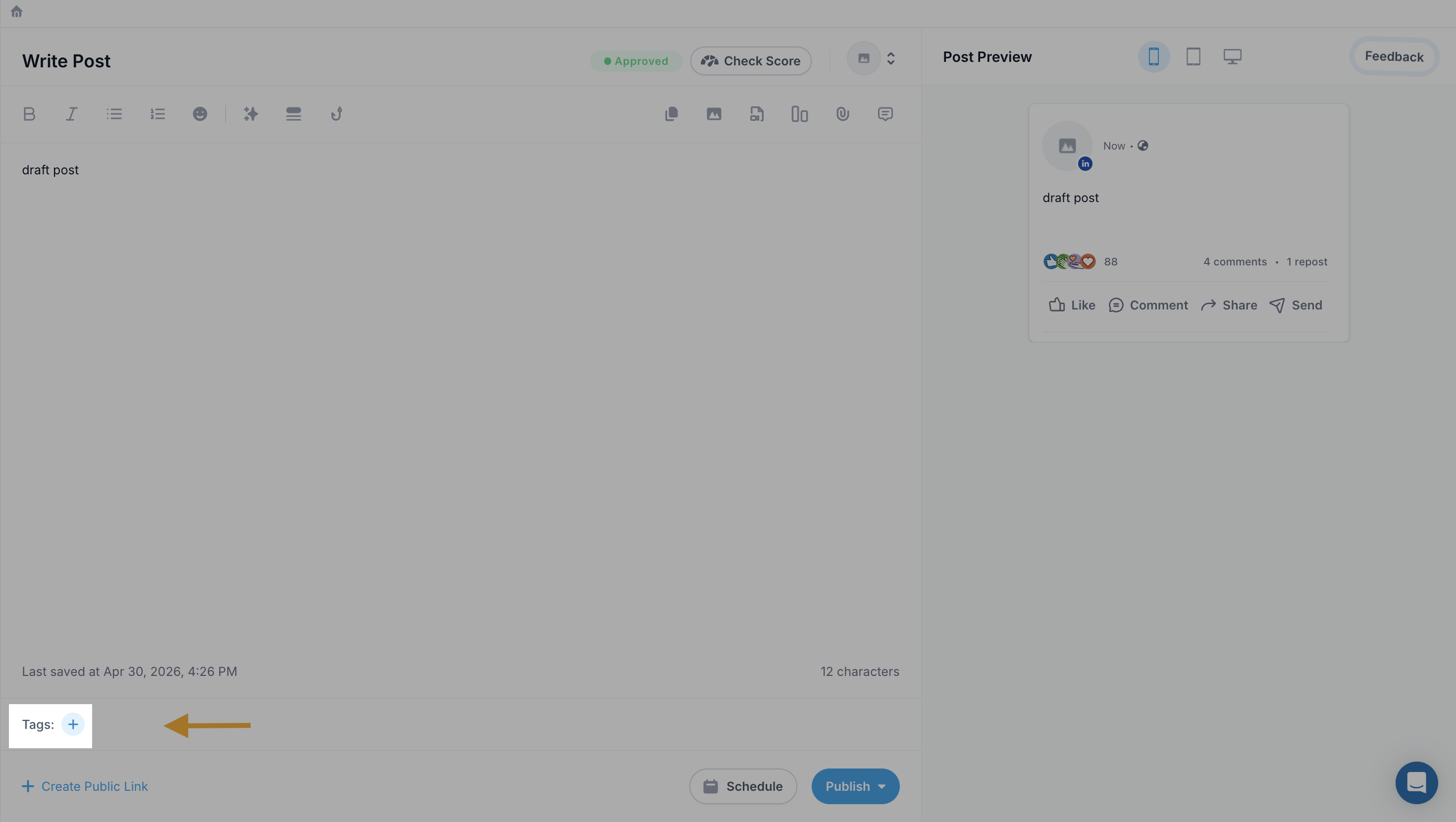This screenshot has height=822, width=1456.
Task: Click the 'Last saved at' timestamp
Action: pyautogui.click(x=129, y=671)
